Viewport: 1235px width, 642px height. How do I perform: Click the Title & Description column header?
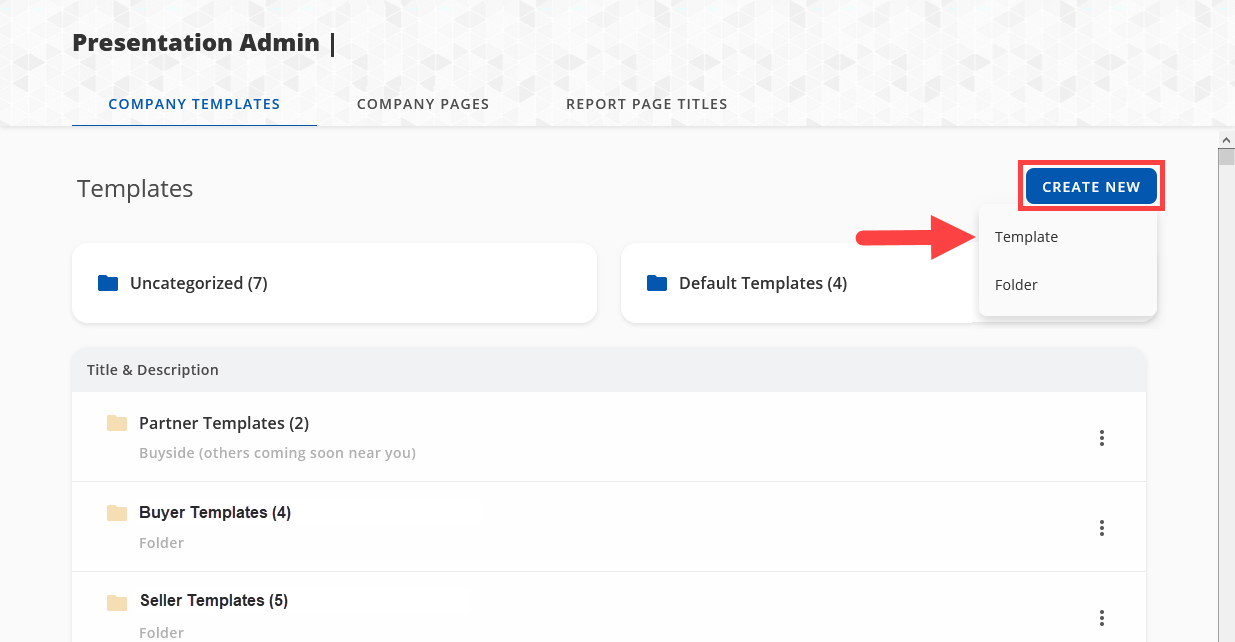(153, 370)
